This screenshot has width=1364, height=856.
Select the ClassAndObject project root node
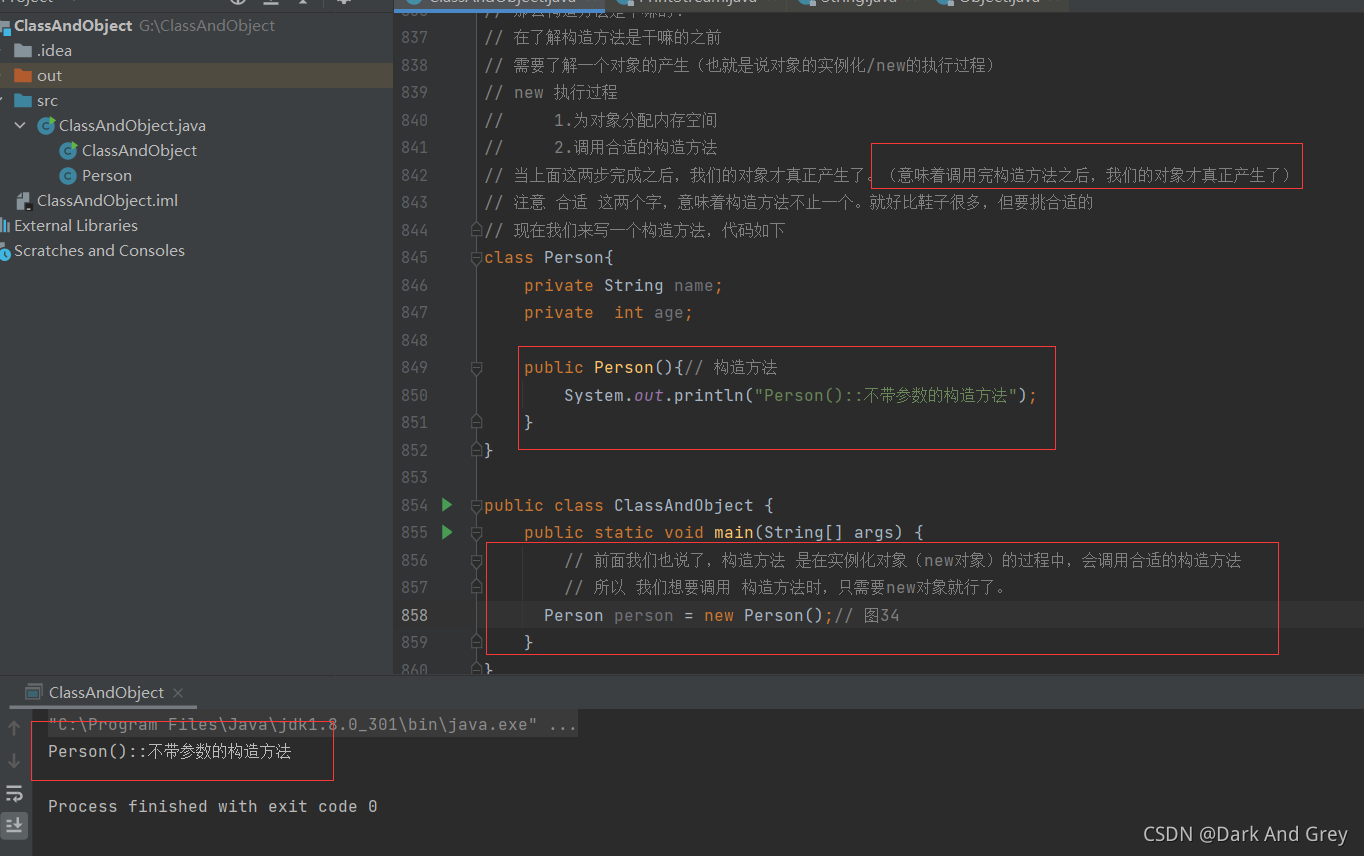[73, 25]
